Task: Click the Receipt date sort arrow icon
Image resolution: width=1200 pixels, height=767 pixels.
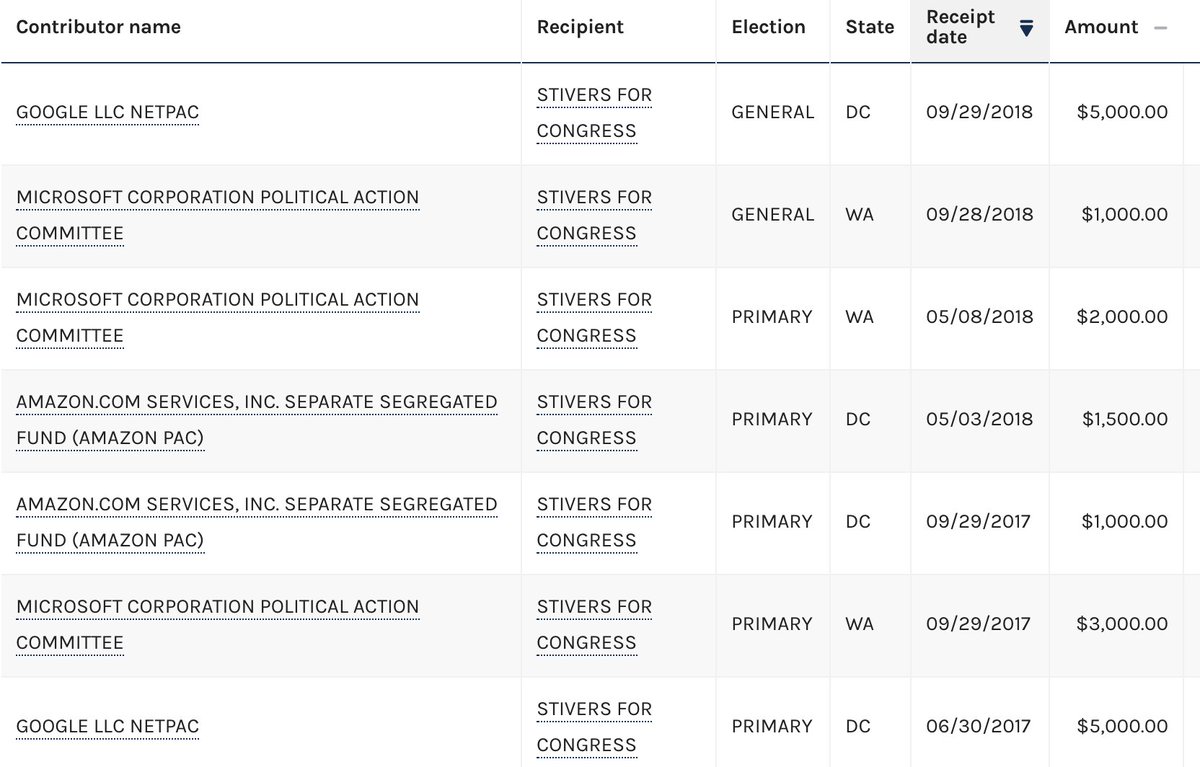Action: coord(1026,29)
